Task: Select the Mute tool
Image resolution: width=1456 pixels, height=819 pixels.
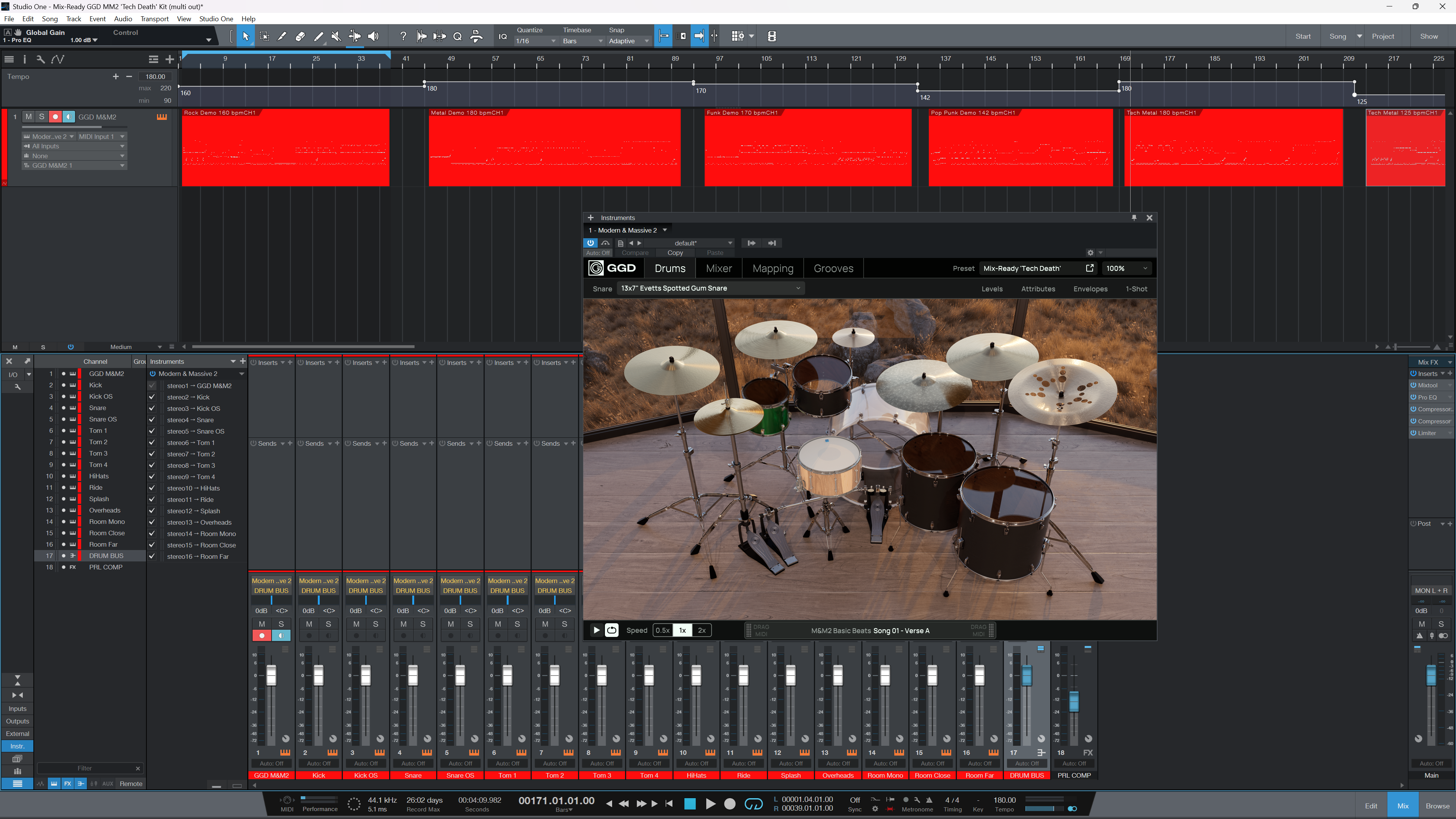Action: tap(336, 36)
